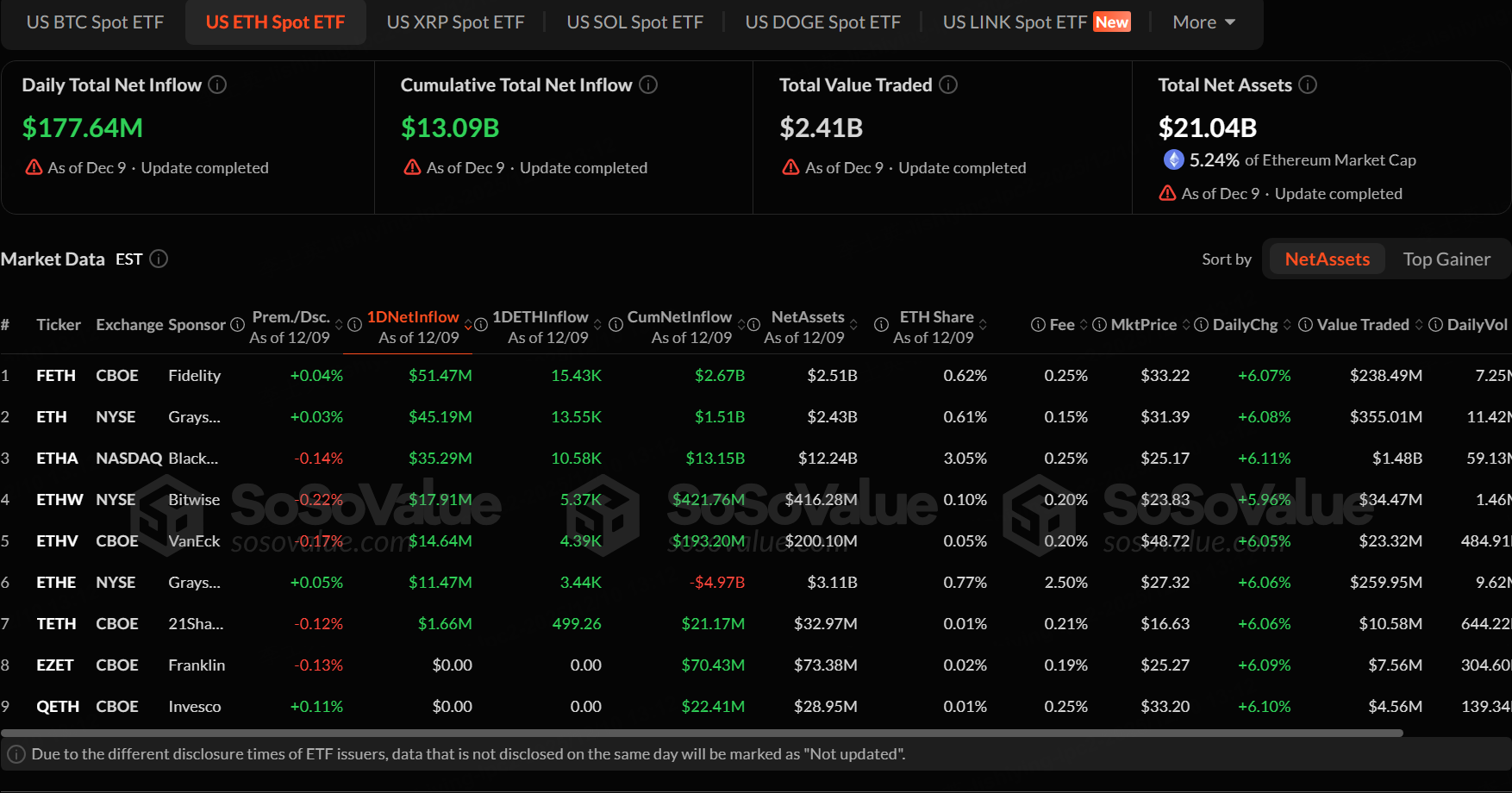Click the sort arrows next to MktPrice
The image size is (1512, 793).
1186,325
